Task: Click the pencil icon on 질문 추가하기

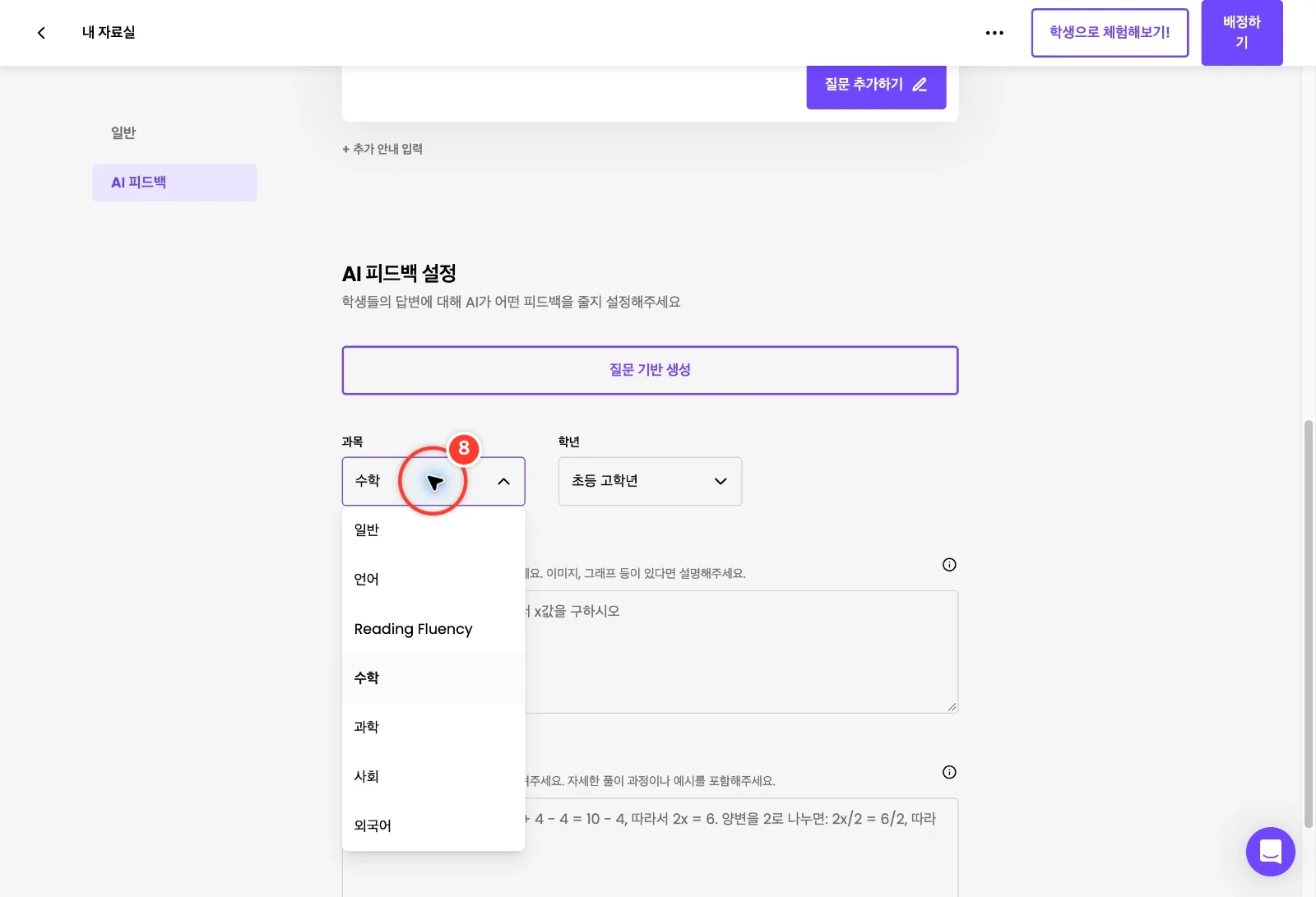Action: tap(920, 85)
